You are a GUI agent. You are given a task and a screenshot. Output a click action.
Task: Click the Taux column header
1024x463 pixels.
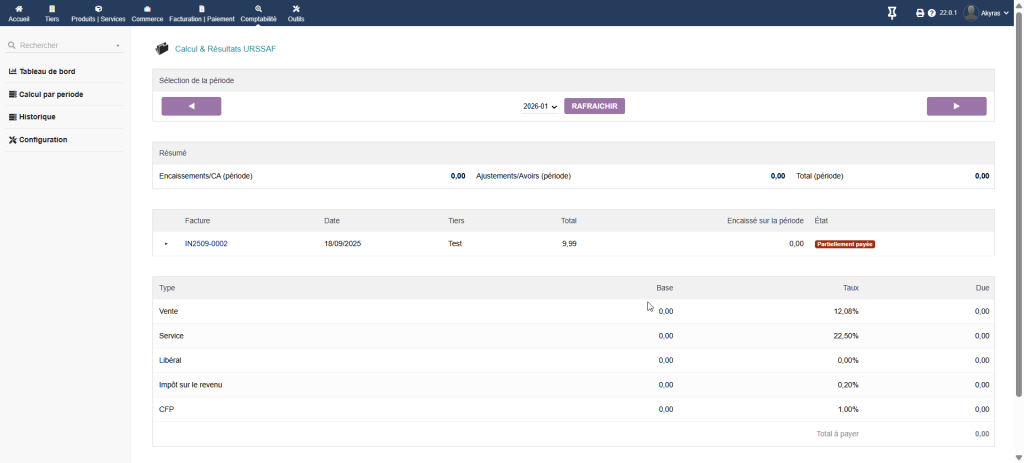850,288
